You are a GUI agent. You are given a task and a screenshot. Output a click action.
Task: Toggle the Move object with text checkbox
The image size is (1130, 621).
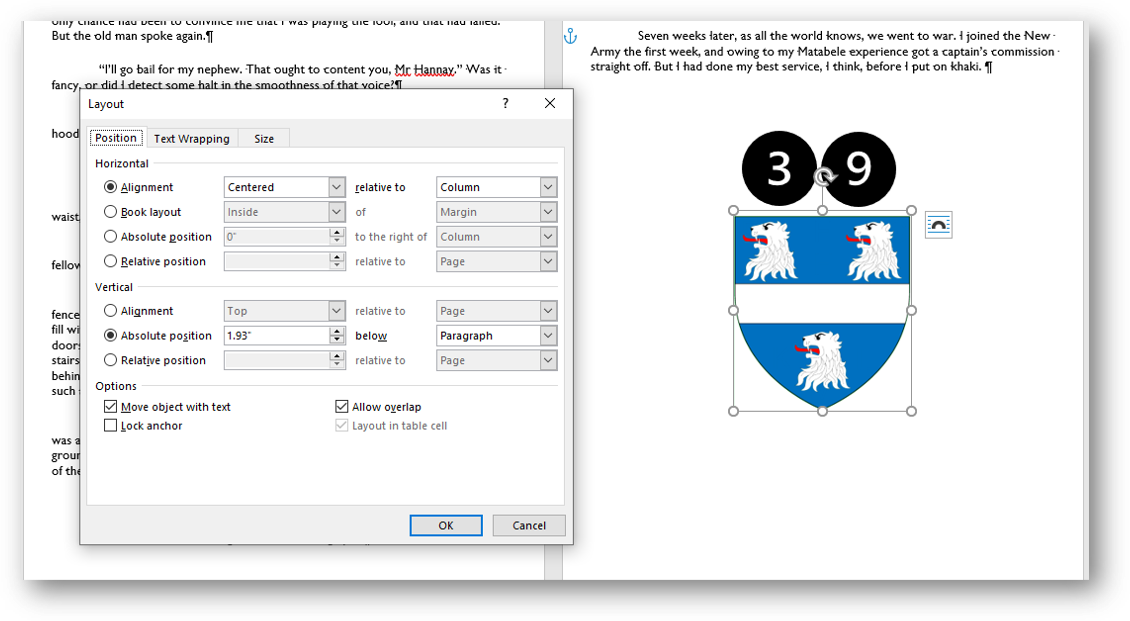point(111,407)
